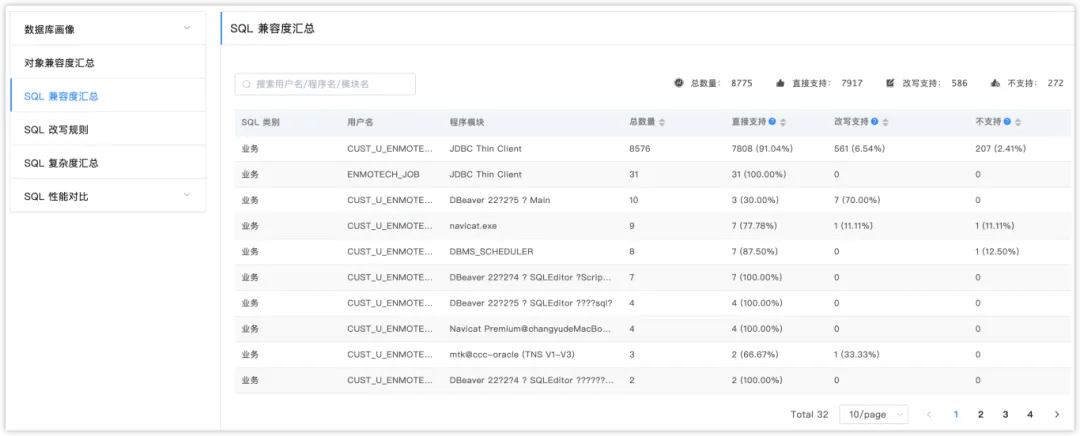Sort by 直接支持 using sort arrows
1080x436 pixels.
click(784, 122)
